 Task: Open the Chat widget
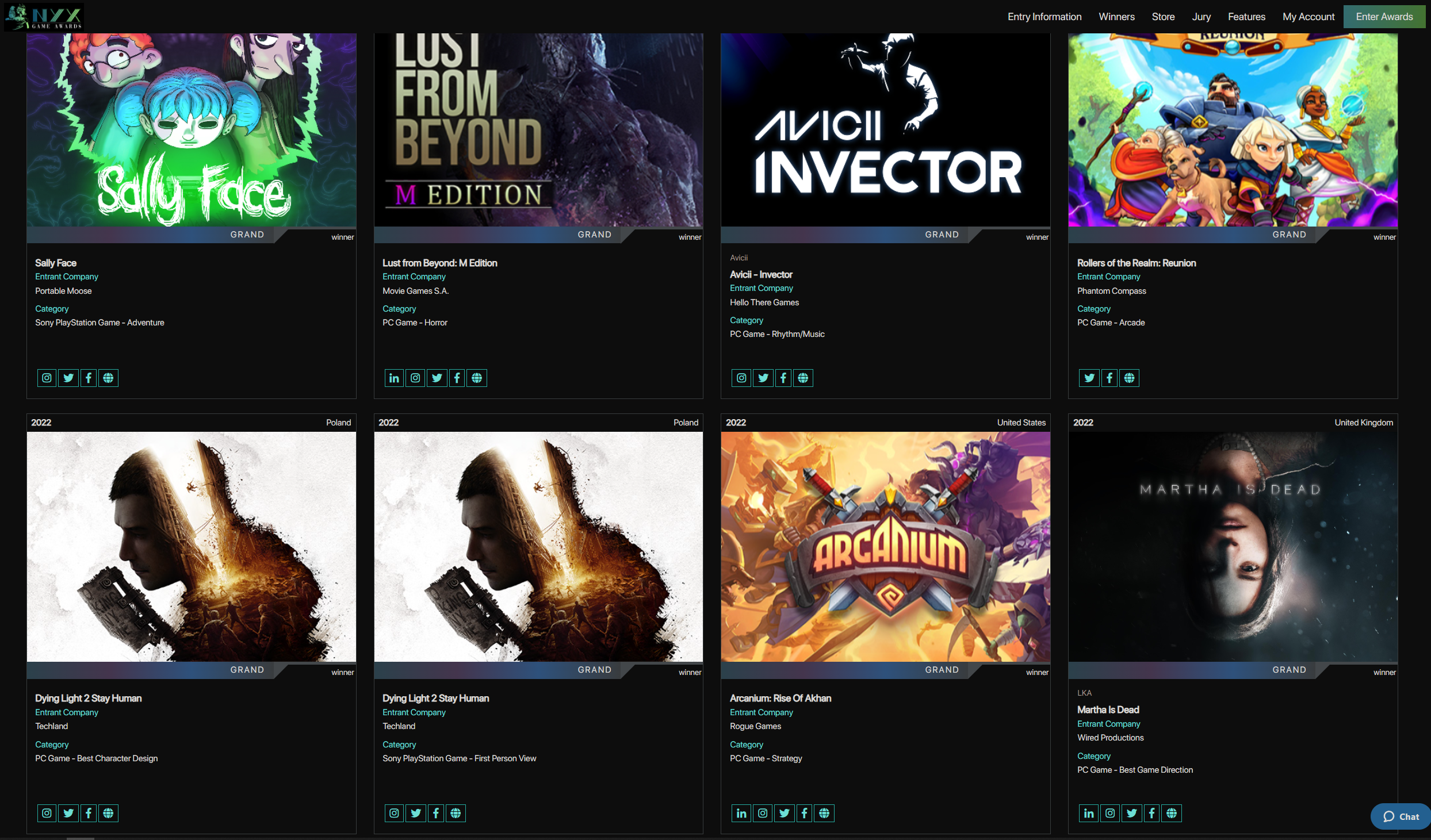click(x=1401, y=816)
